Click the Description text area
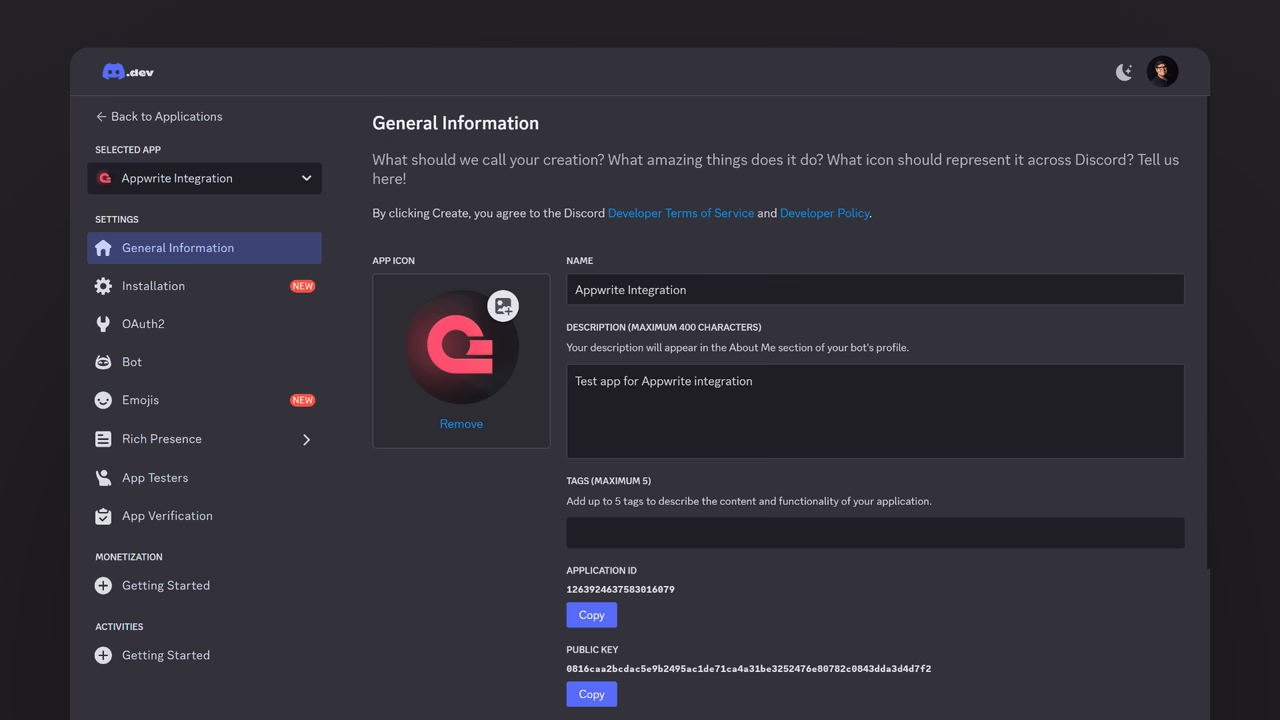1280x720 pixels. [875, 411]
